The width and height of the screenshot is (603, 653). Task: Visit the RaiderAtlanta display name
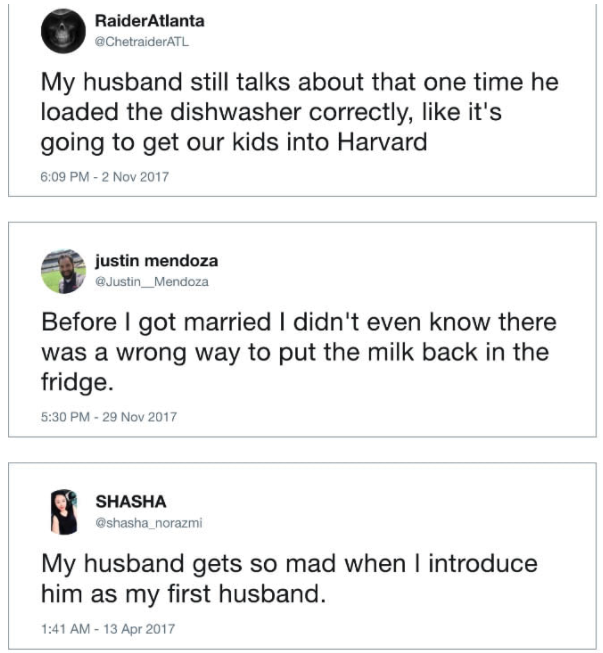coord(148,21)
